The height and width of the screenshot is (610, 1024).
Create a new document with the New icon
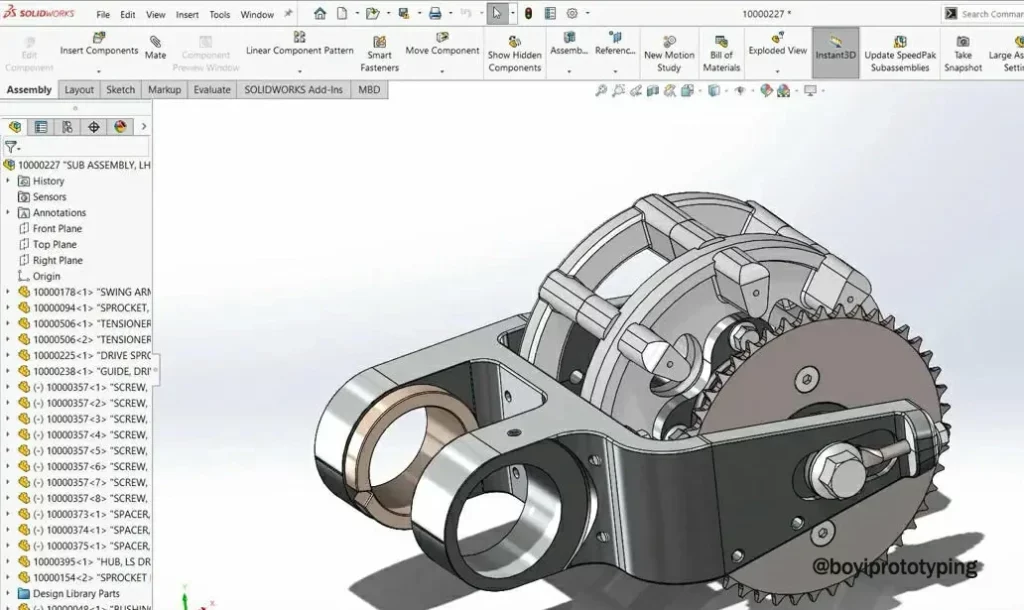(x=342, y=14)
